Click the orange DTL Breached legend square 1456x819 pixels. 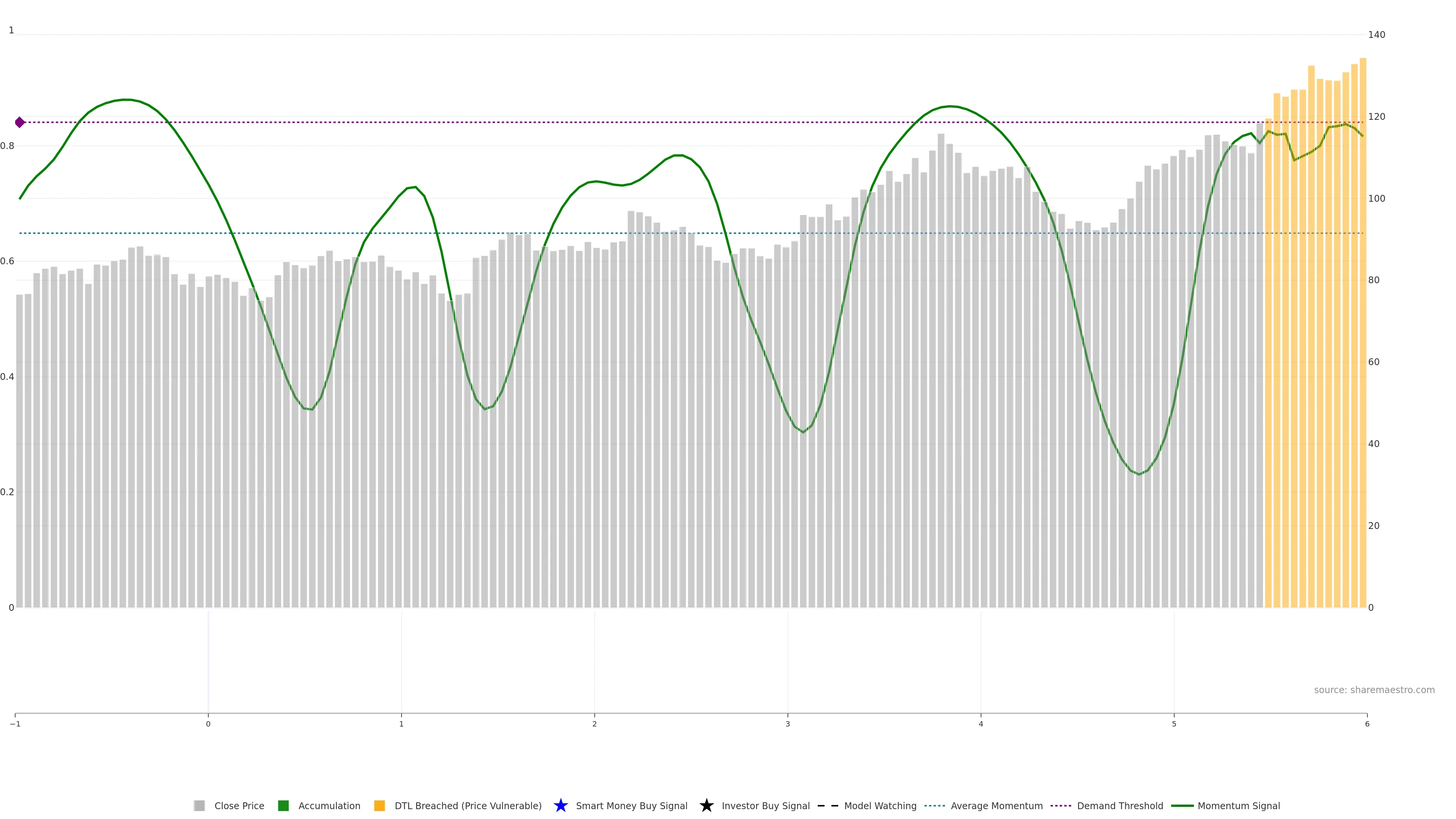pyautogui.click(x=379, y=805)
